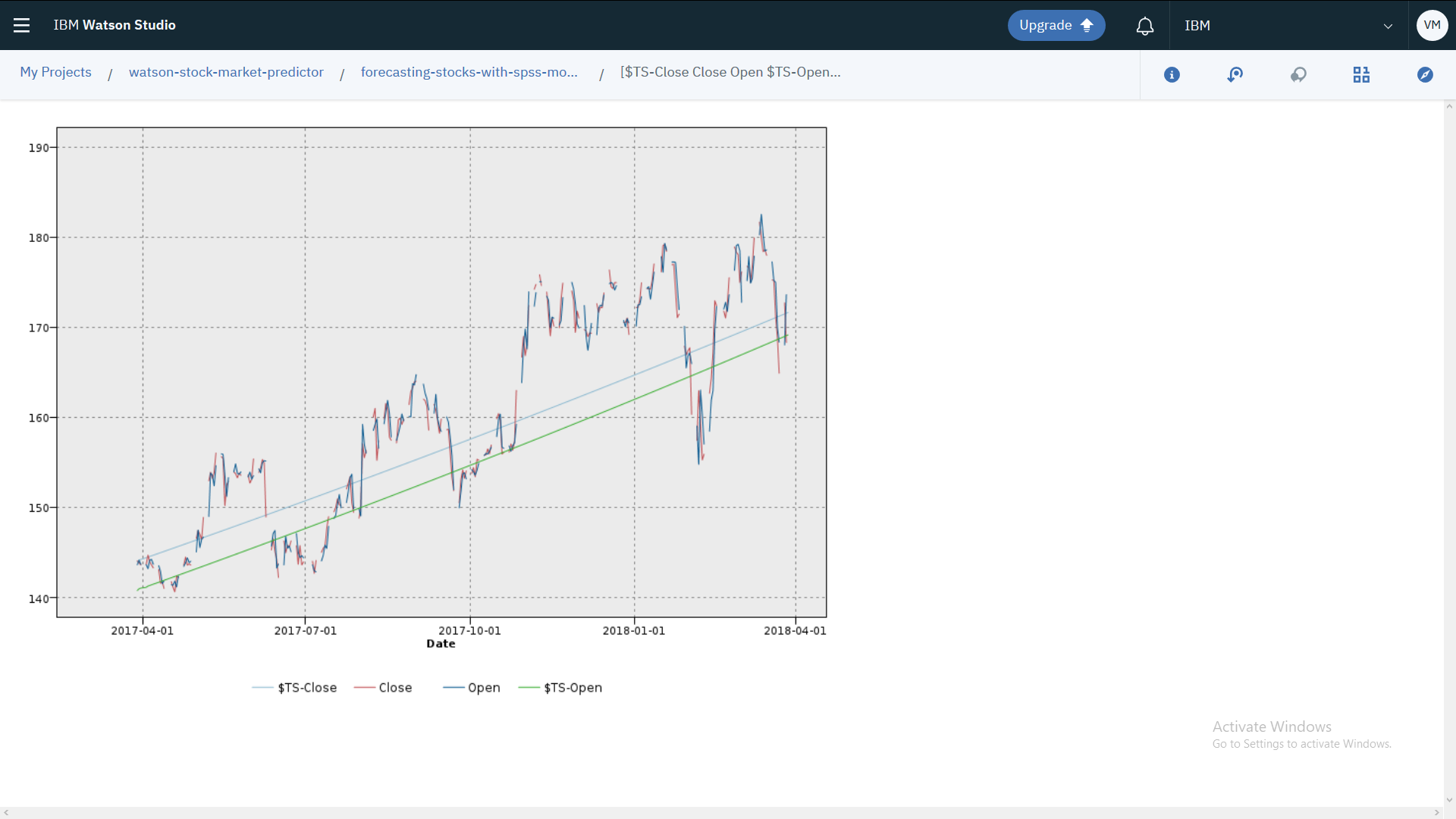Click the IBM Watson Studio title
The image size is (1456, 819).
pyautogui.click(x=115, y=25)
